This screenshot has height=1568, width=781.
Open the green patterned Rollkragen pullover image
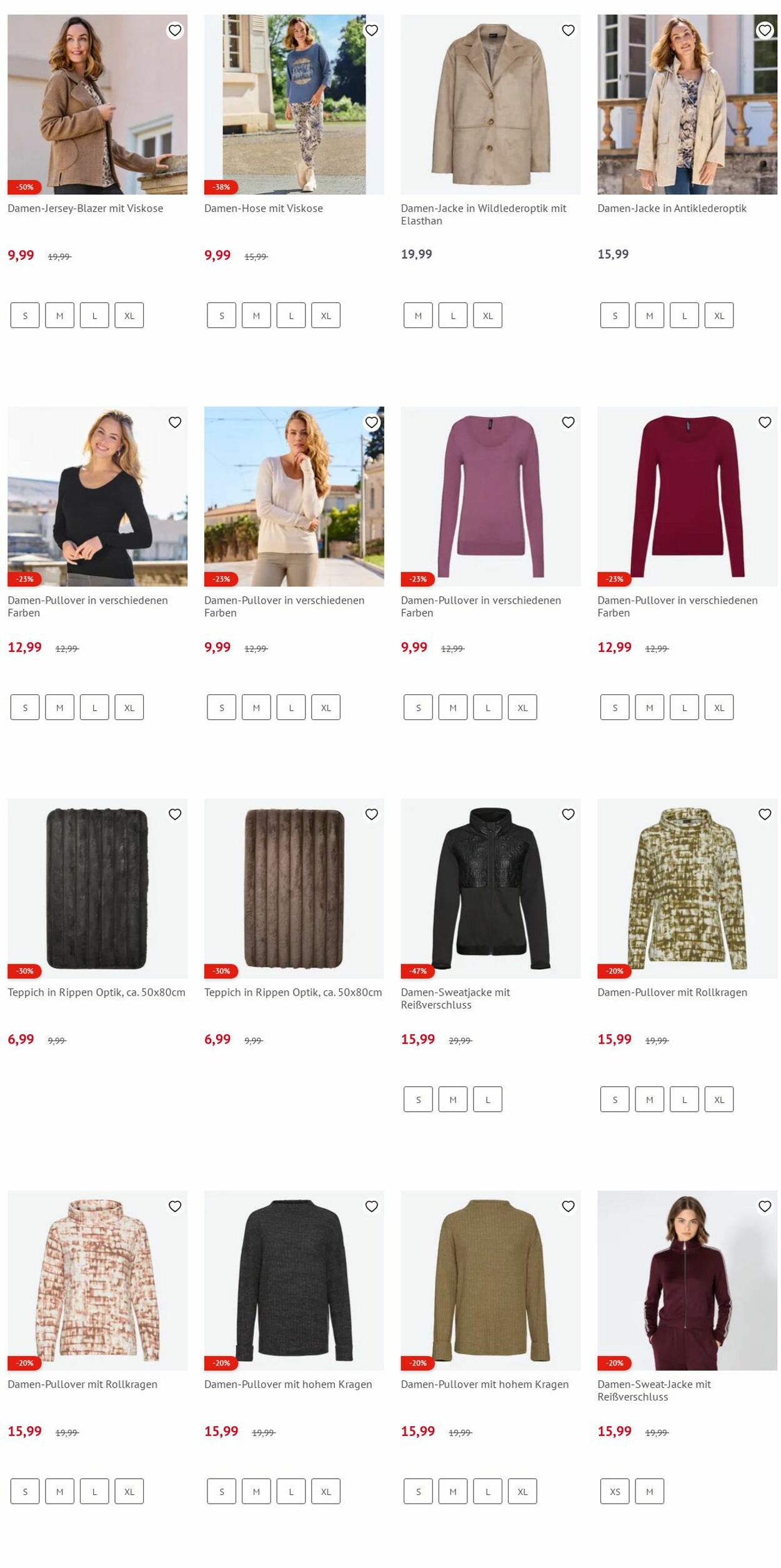(x=687, y=888)
